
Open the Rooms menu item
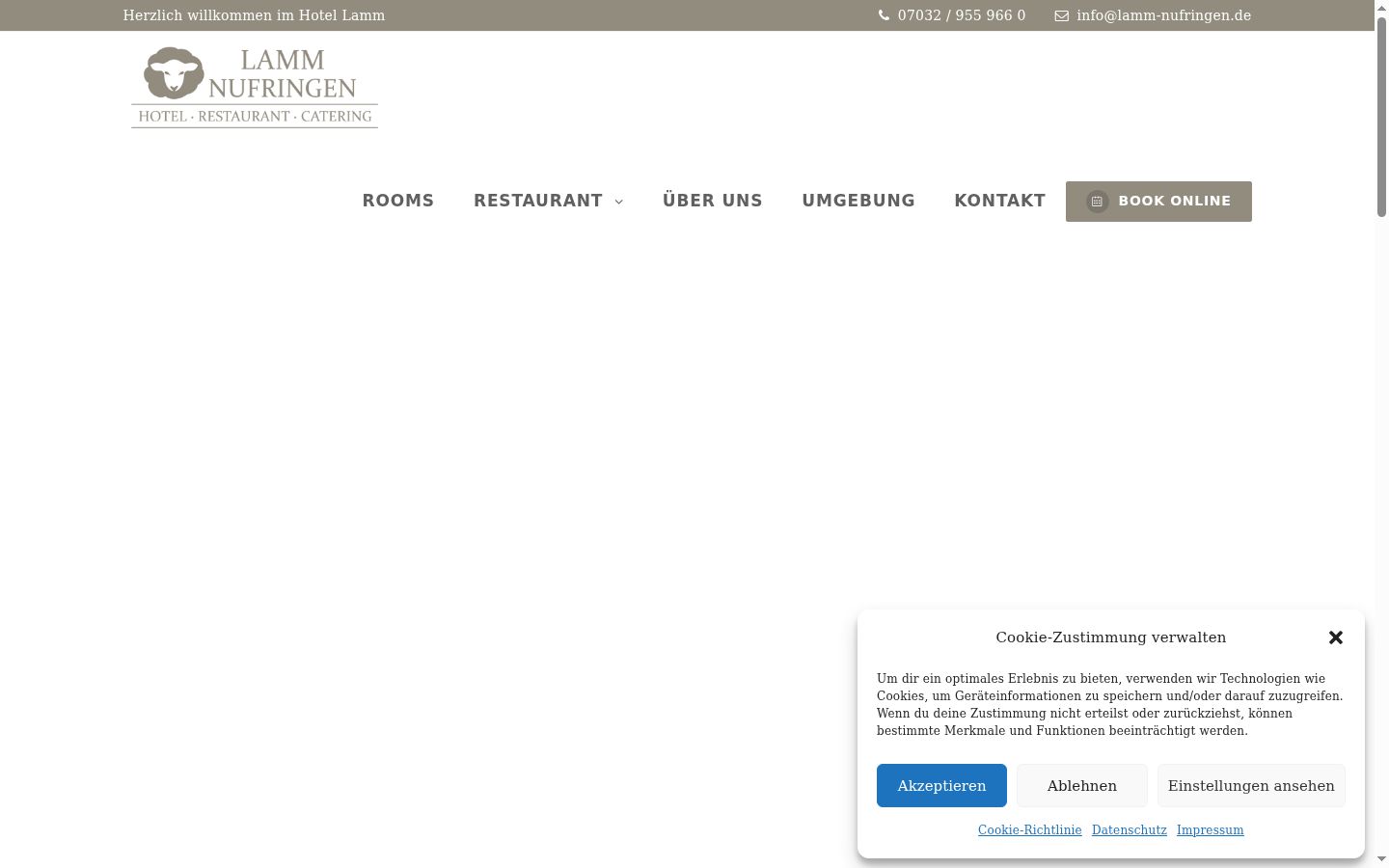point(398,201)
